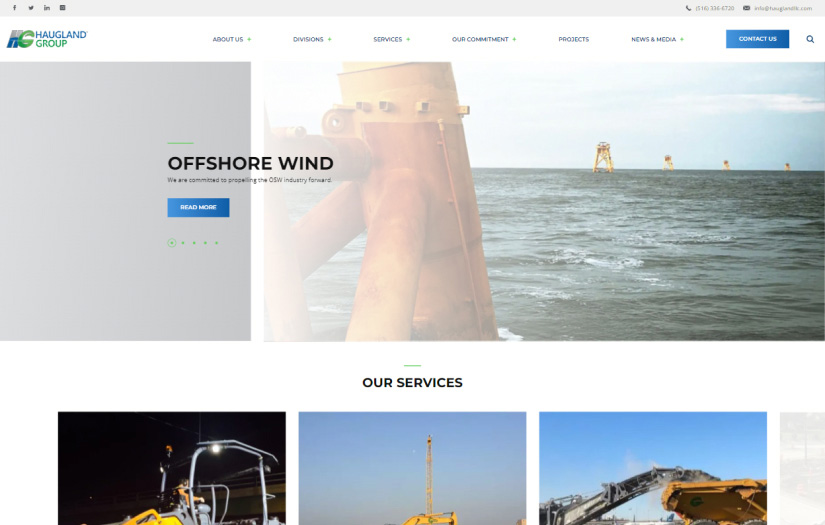This screenshot has height=525, width=825.
Task: Open the News & Media menu
Action: coord(653,39)
